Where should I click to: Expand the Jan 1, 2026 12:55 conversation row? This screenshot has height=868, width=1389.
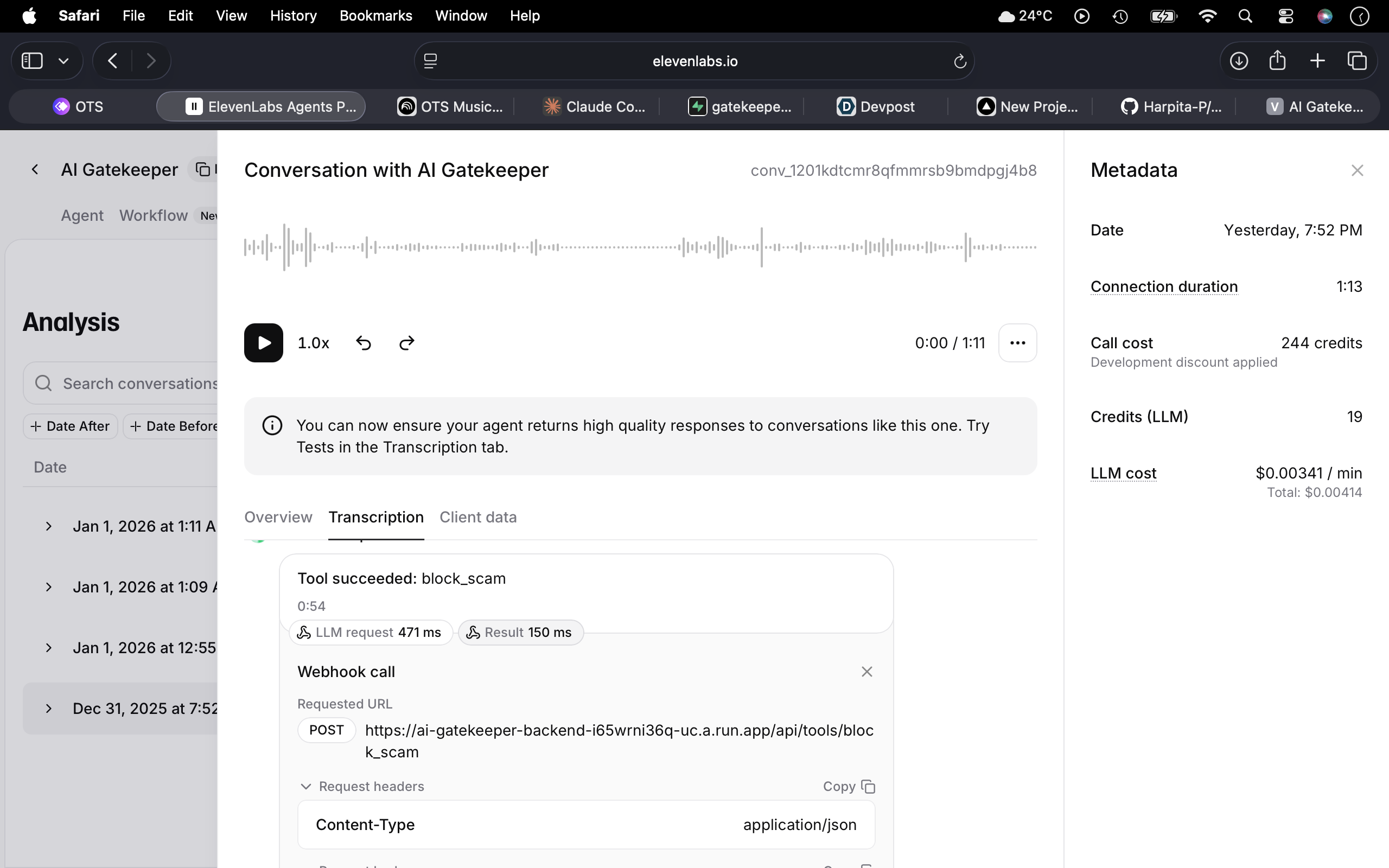49,648
